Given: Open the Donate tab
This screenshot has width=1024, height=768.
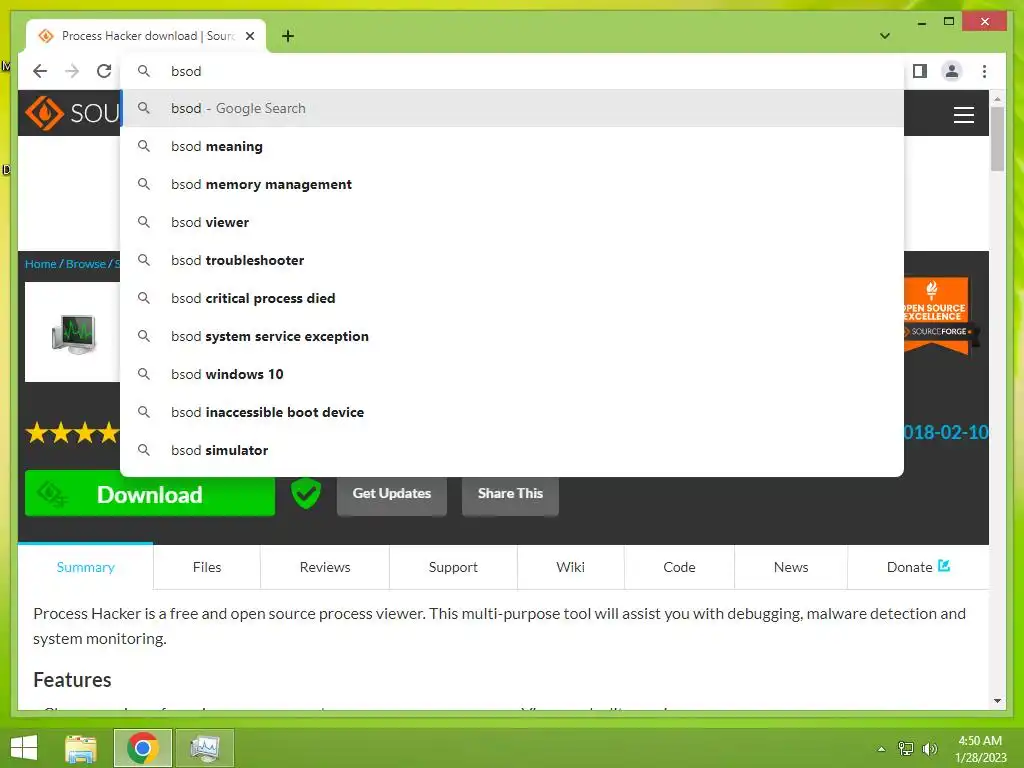Looking at the screenshot, I should [918, 567].
